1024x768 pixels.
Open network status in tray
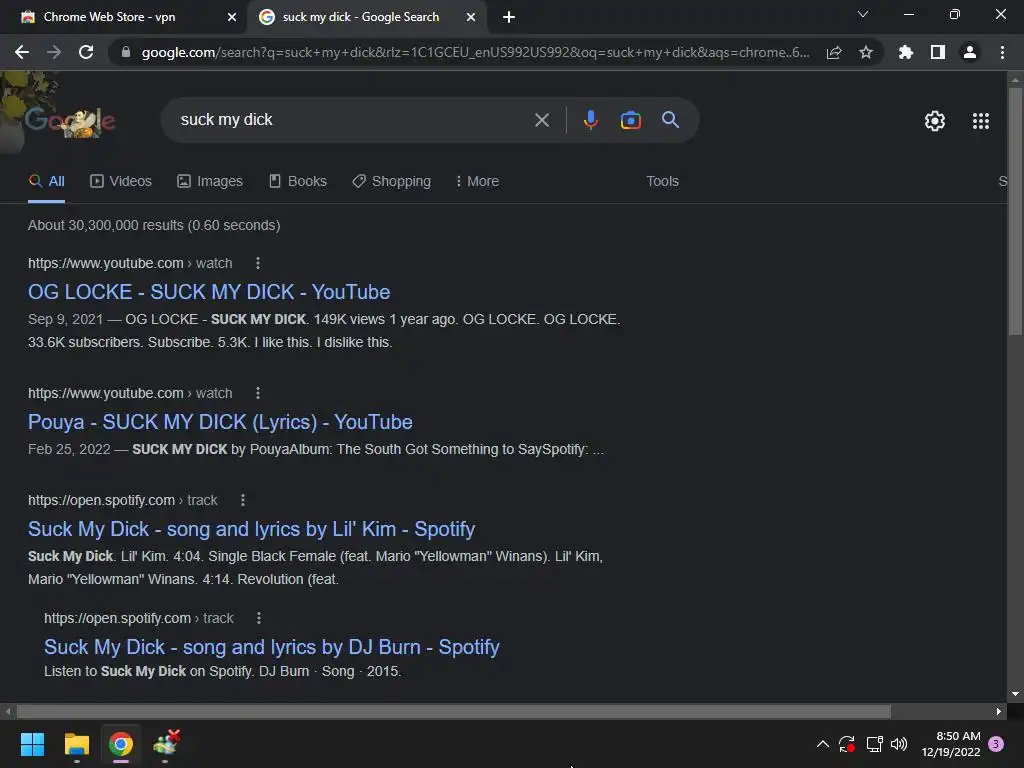click(x=874, y=744)
